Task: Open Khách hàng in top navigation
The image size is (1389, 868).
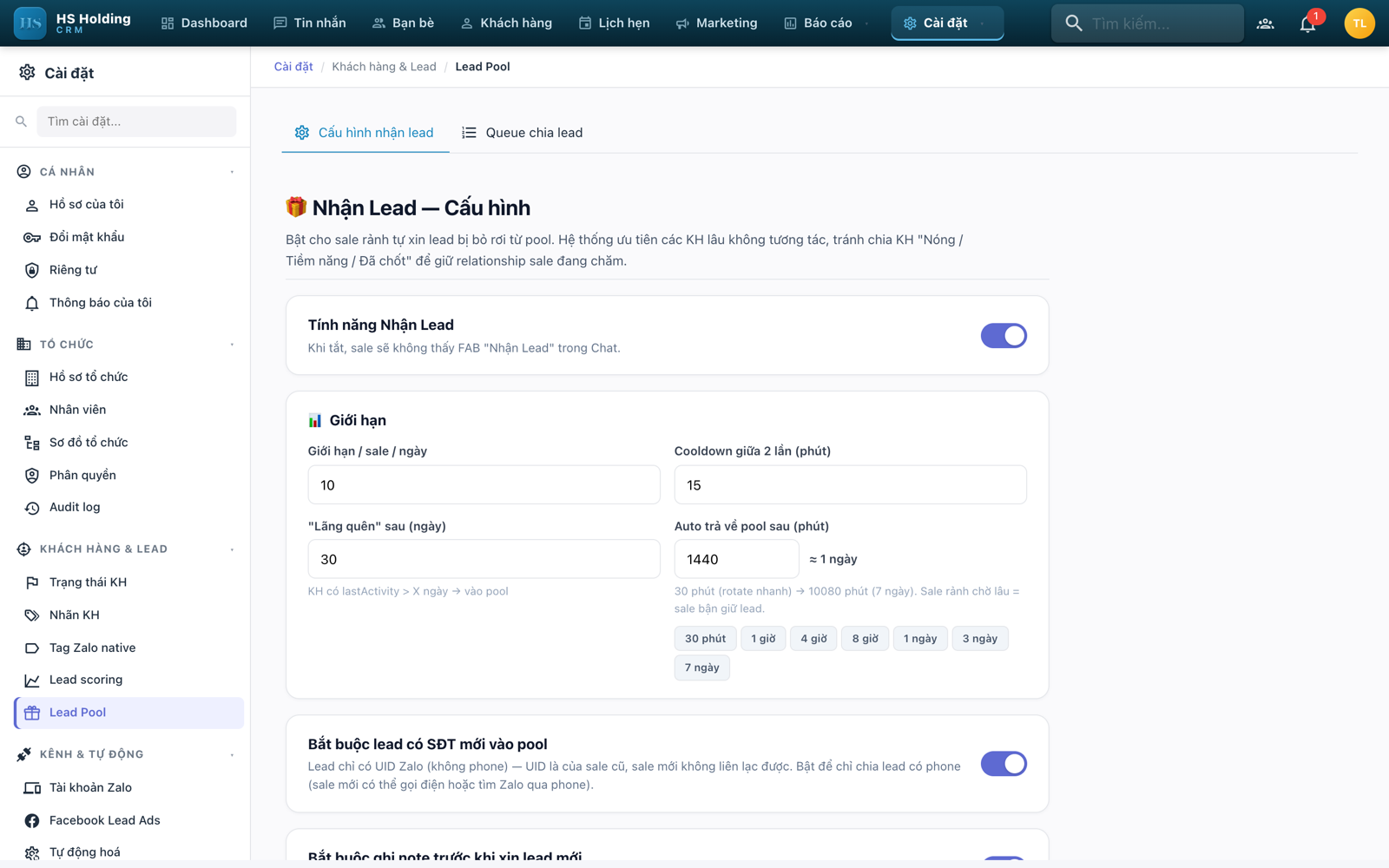Action: click(506, 23)
